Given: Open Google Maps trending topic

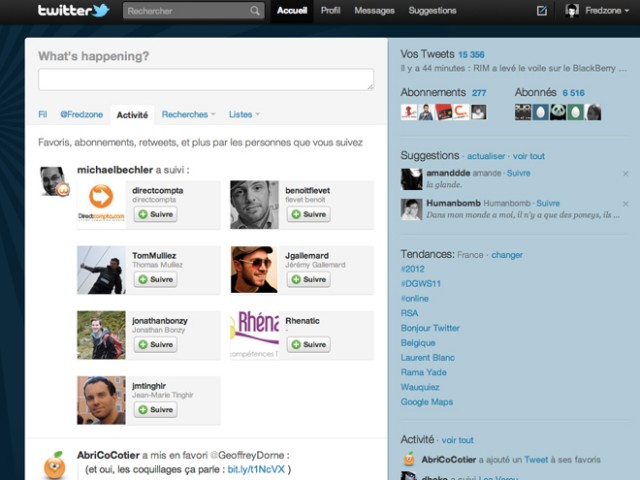Looking at the screenshot, I should coord(427,402).
